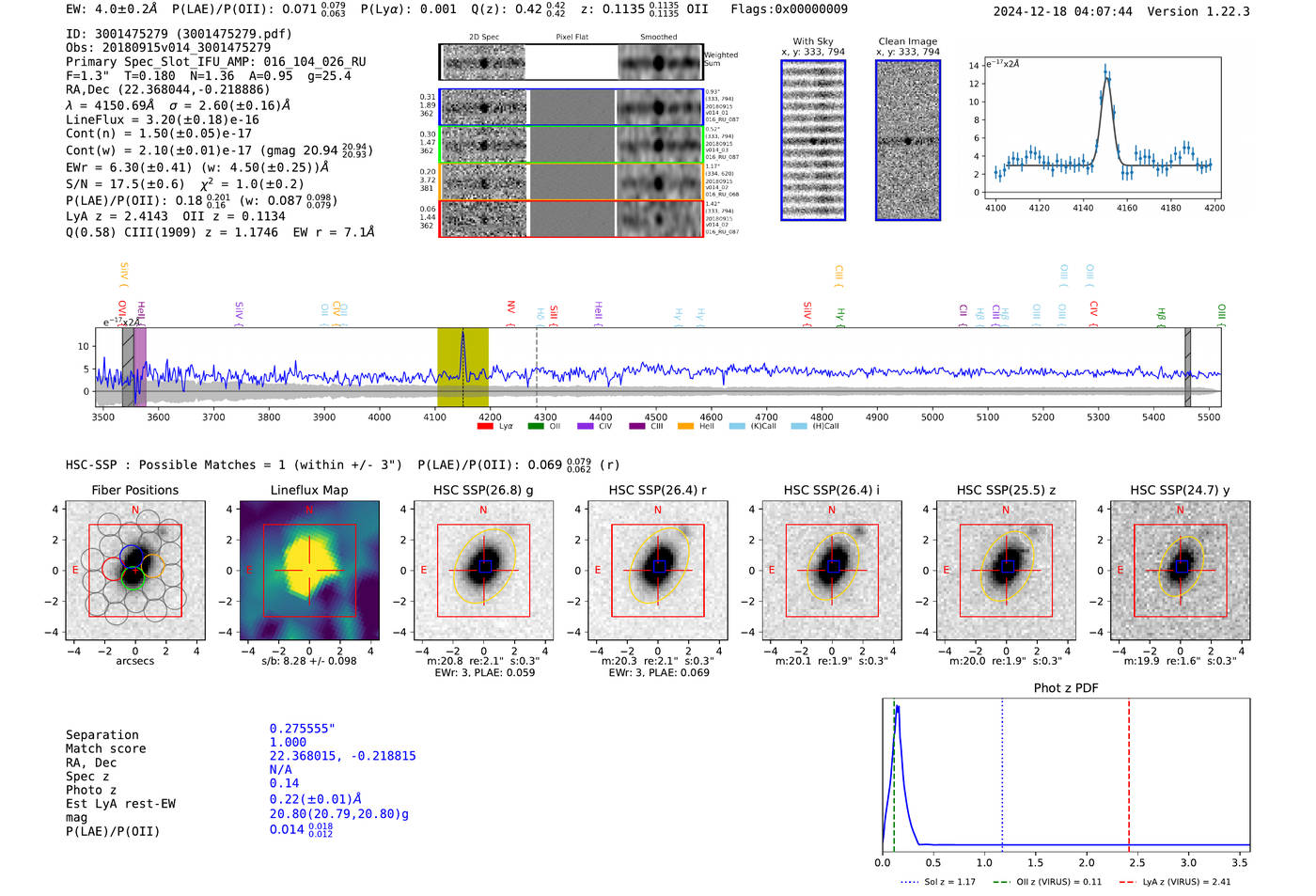Select the HSC SSP(26.4) i image
The image size is (1316, 896).
coord(832,571)
